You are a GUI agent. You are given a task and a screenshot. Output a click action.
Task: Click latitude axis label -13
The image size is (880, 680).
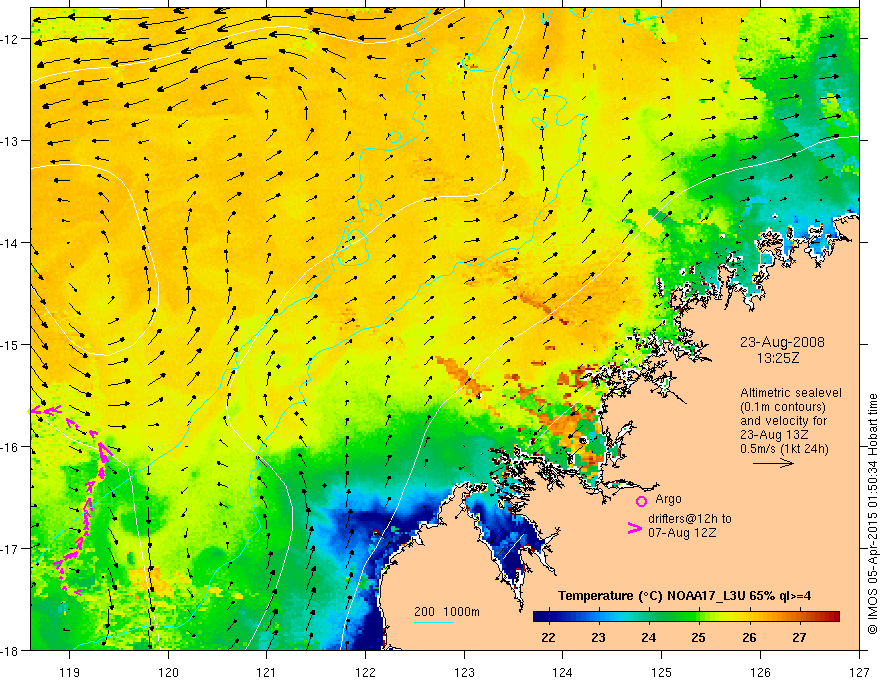pyautogui.click(x=11, y=141)
